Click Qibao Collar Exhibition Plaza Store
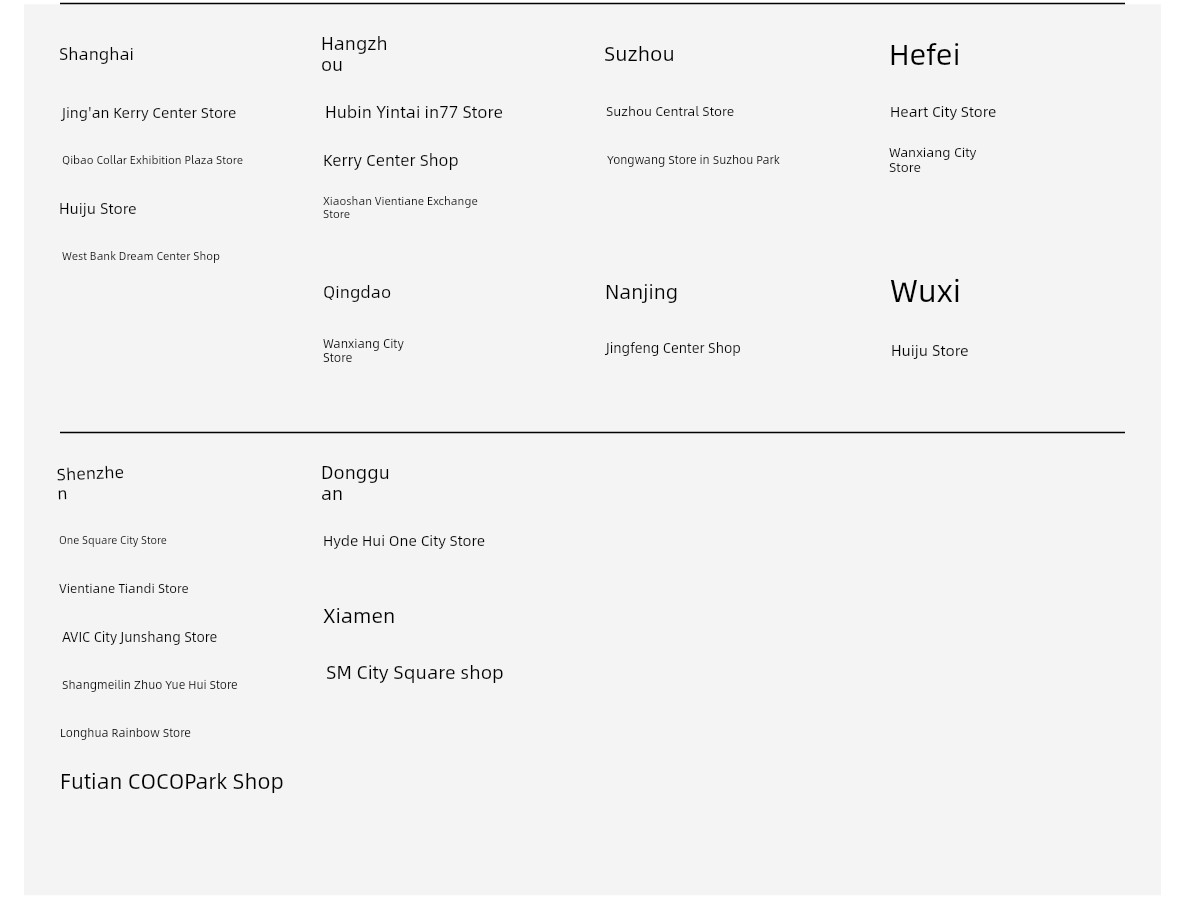The image size is (1185, 918). [152, 160]
